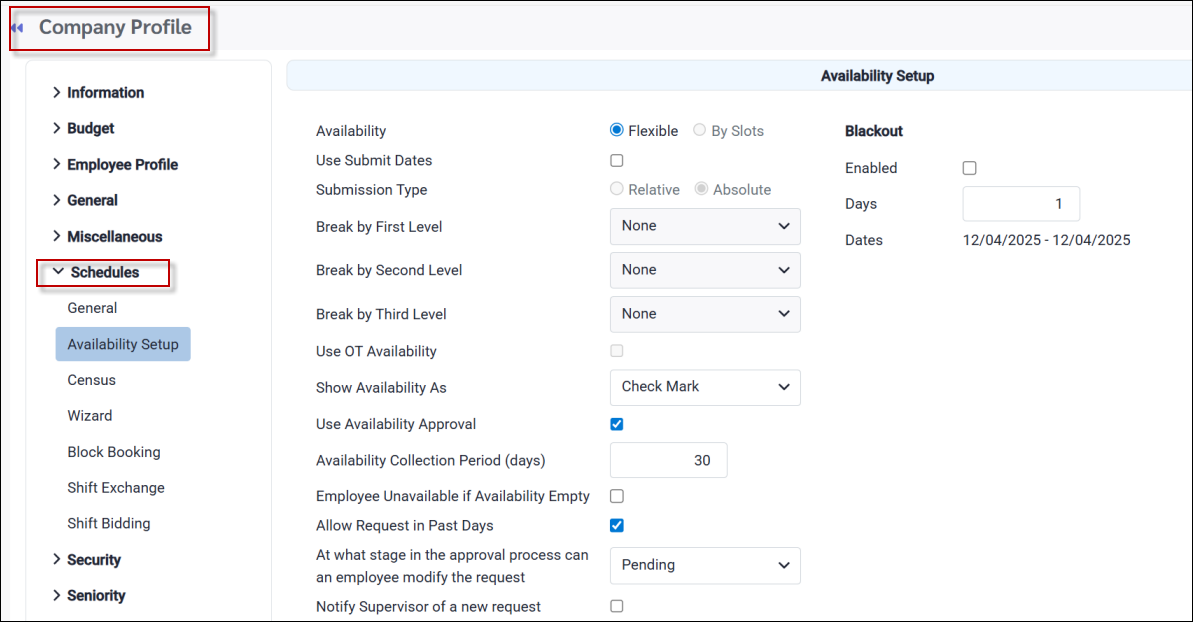Open the Show Availability As dropdown
Viewport: 1193px width, 622px height.
(x=705, y=387)
